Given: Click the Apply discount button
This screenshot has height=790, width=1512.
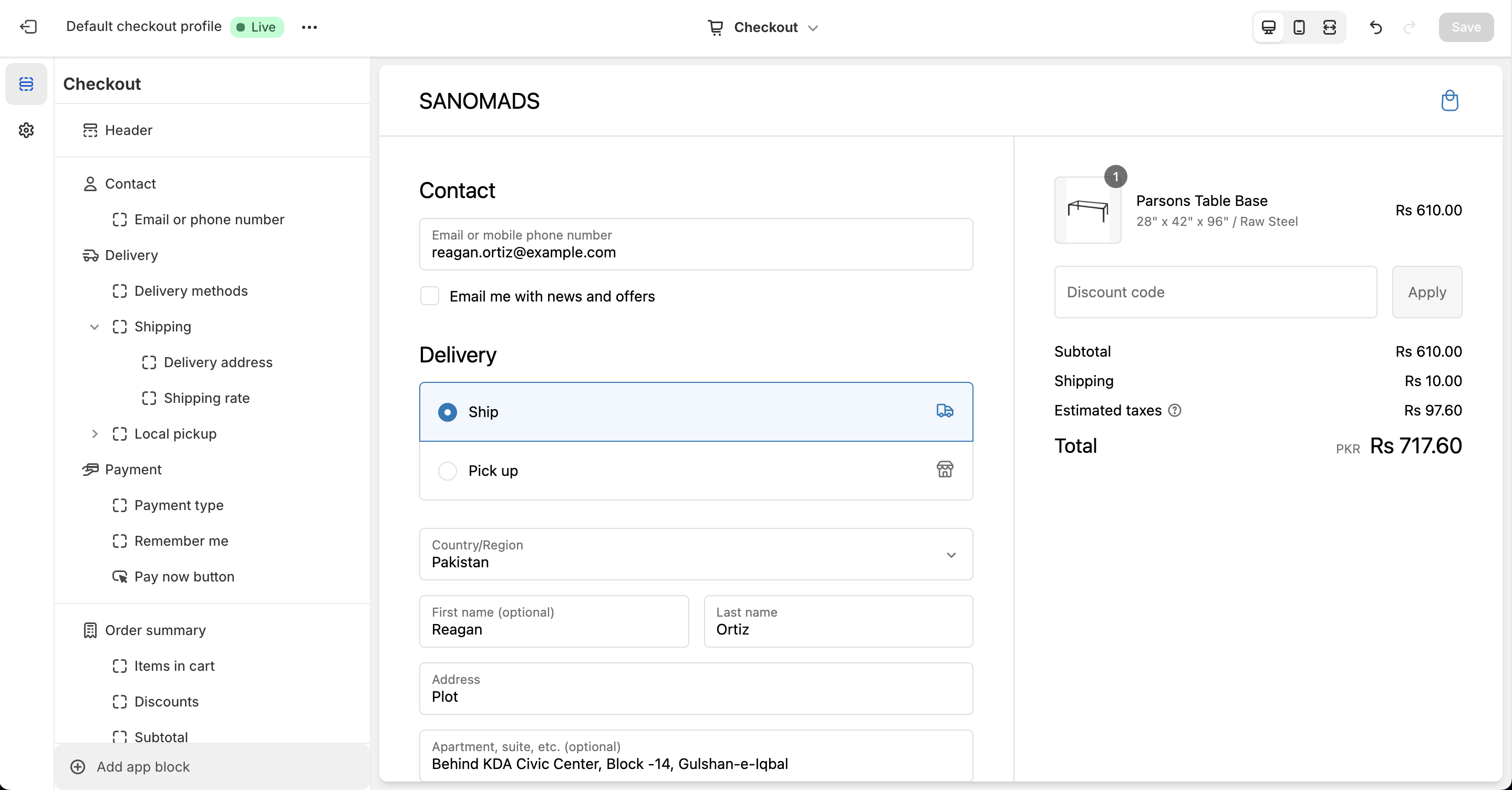Looking at the screenshot, I should (1427, 292).
